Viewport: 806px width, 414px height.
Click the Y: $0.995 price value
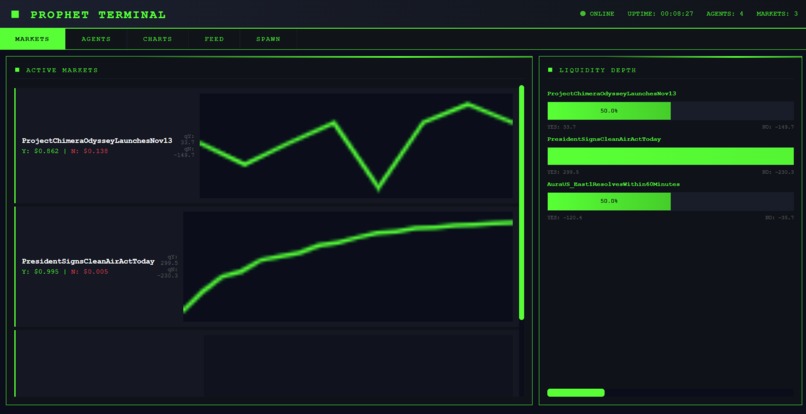pos(40,272)
